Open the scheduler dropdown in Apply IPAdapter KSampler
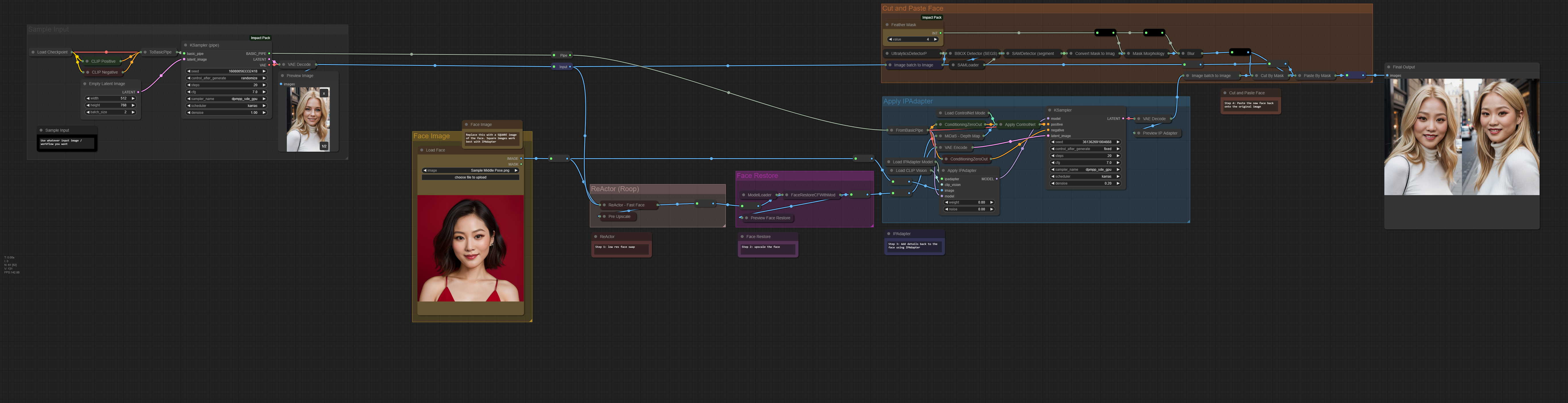Viewport: 1568px width, 403px height. 1085,176
